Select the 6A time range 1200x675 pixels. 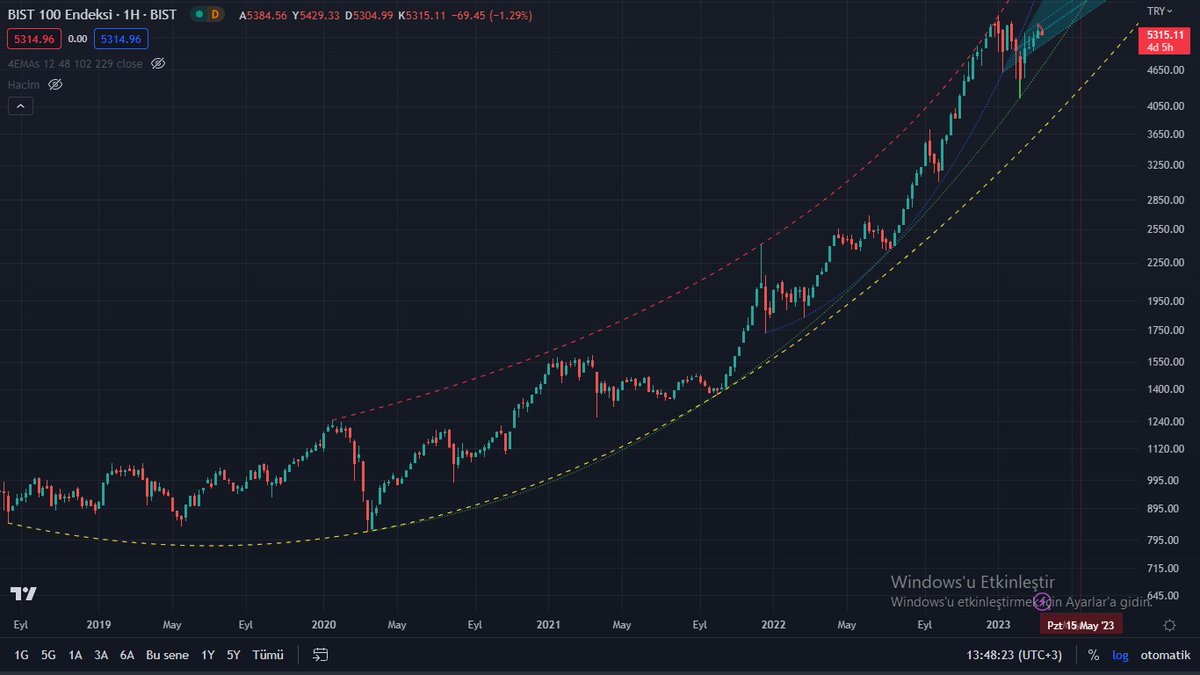pyautogui.click(x=127, y=655)
